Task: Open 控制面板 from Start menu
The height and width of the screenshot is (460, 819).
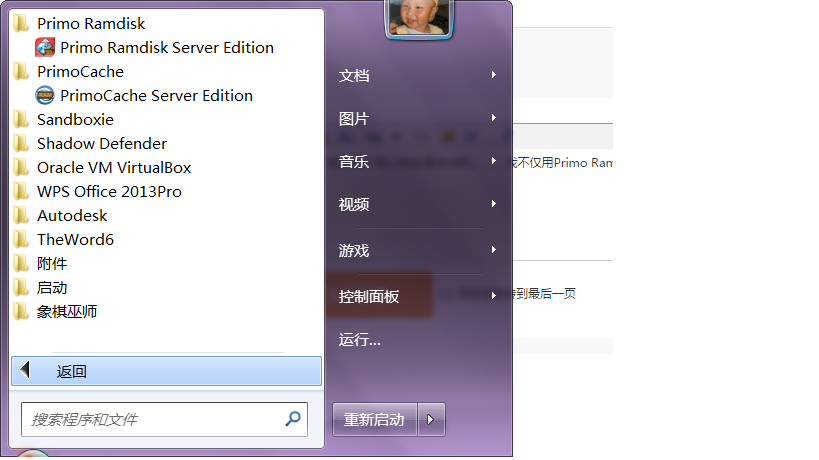Action: (369, 297)
